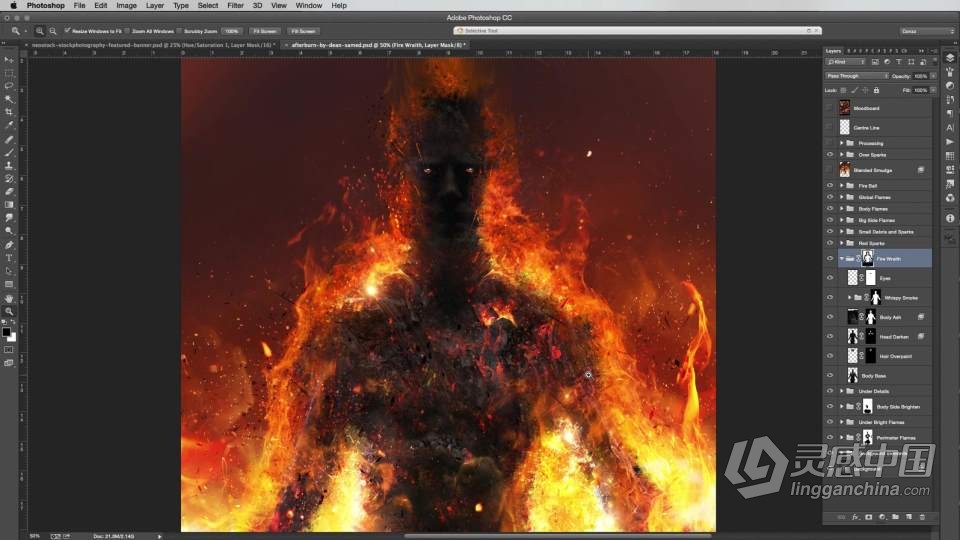Open the Info panel icon in dock

coord(950,218)
